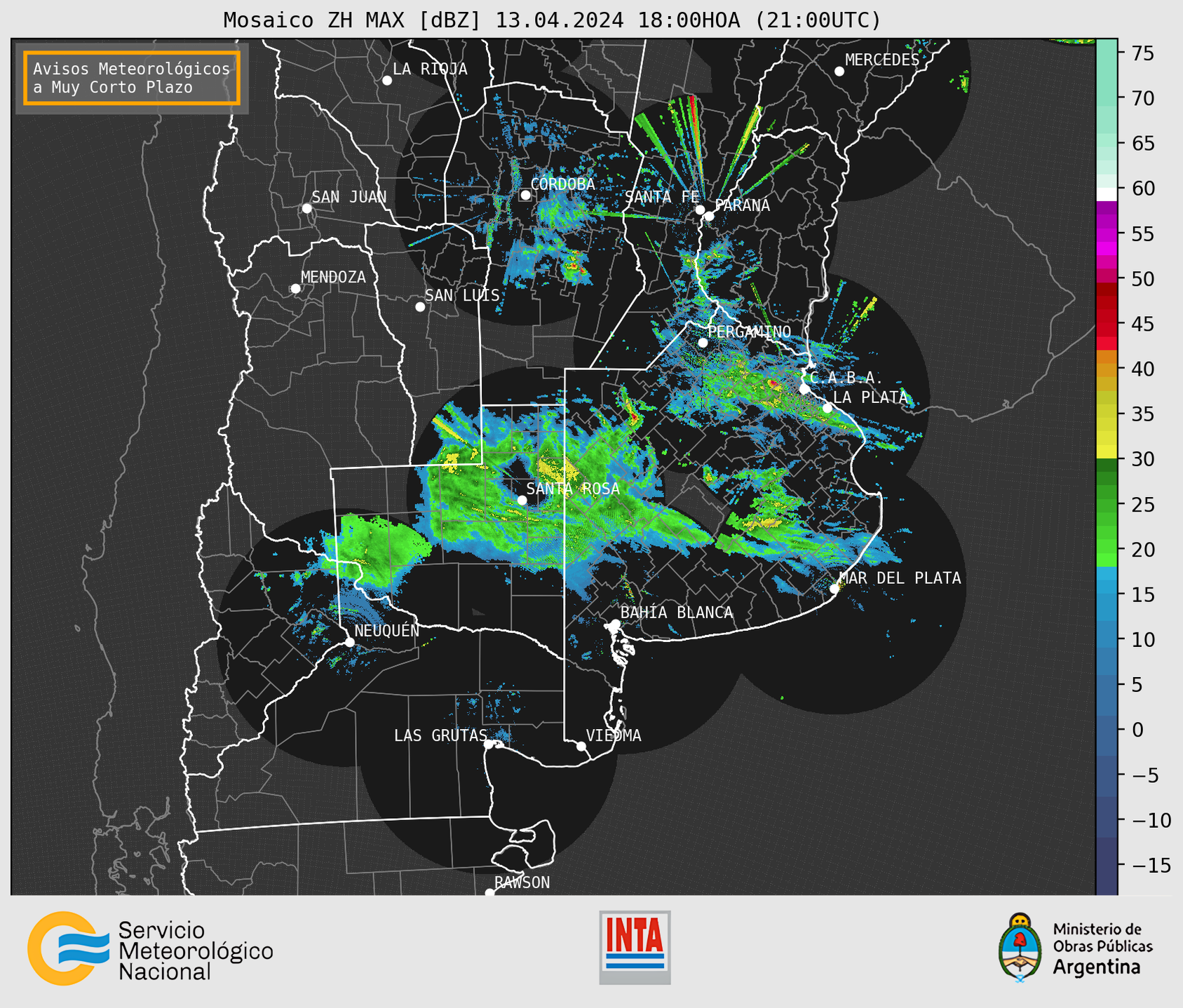Screen dimensions: 1183x1008
Task: Click the CÓRDOBA label text
Action: pos(562,184)
